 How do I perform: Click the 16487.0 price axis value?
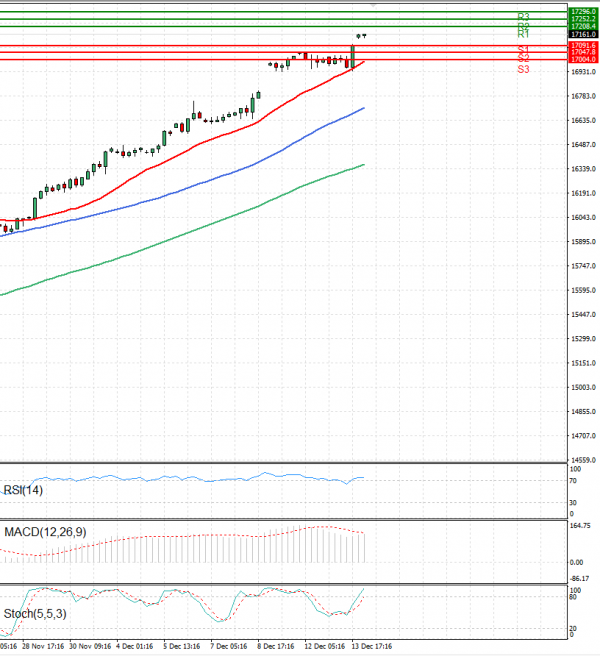click(x=583, y=145)
